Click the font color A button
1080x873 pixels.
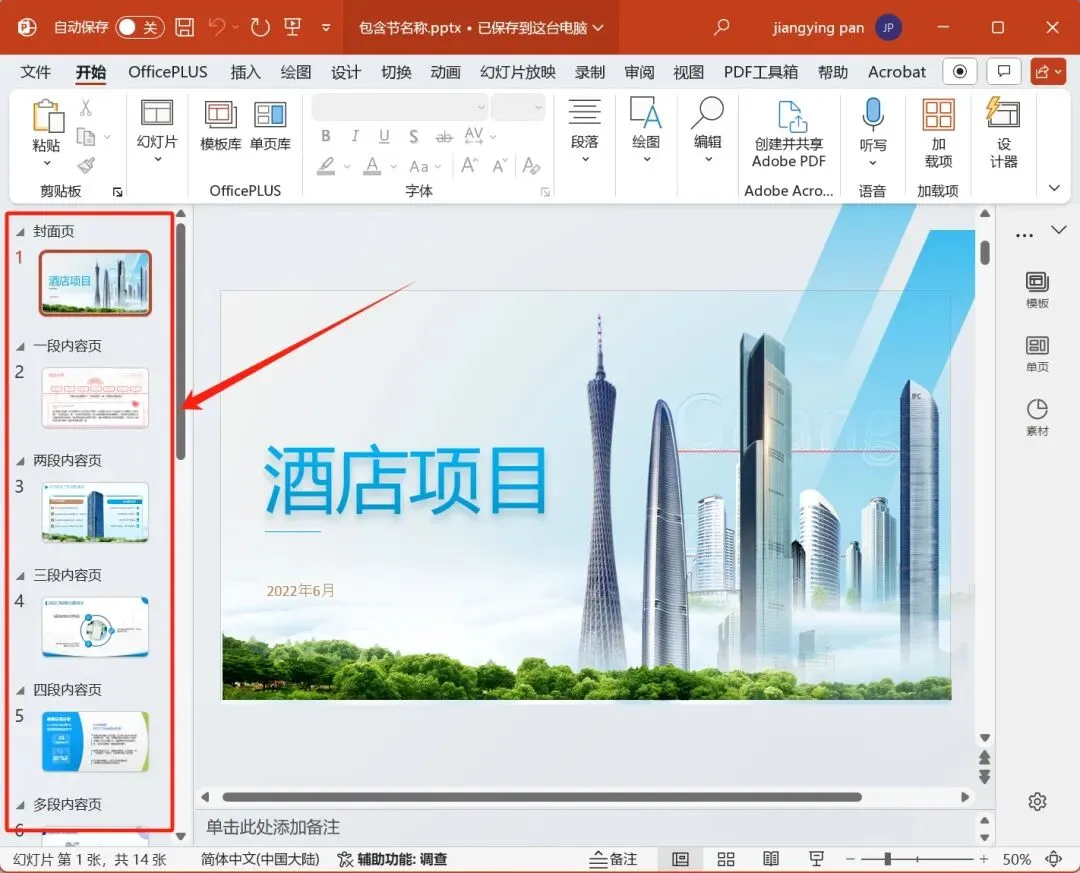coord(373,166)
